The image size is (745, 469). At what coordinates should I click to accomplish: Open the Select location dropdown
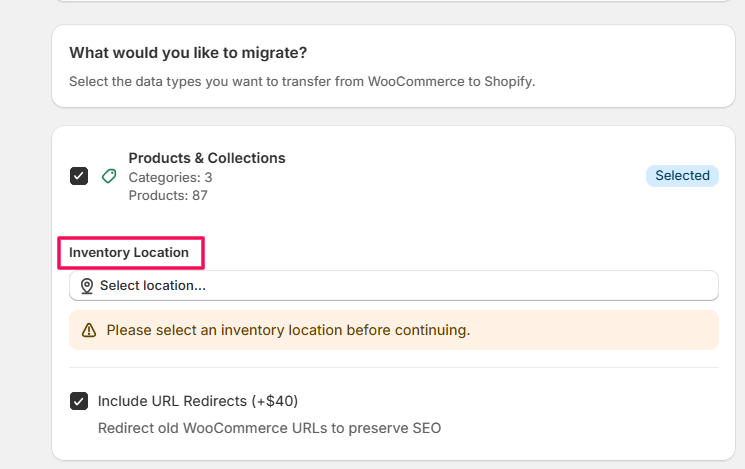(393, 286)
